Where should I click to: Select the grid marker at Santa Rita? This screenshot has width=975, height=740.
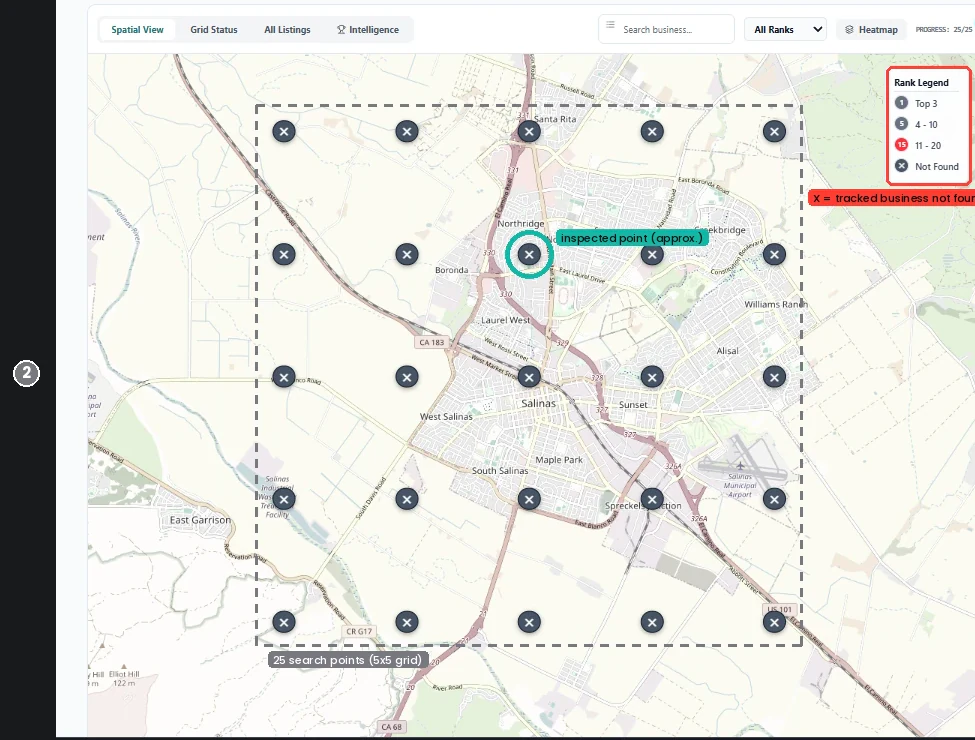529,131
